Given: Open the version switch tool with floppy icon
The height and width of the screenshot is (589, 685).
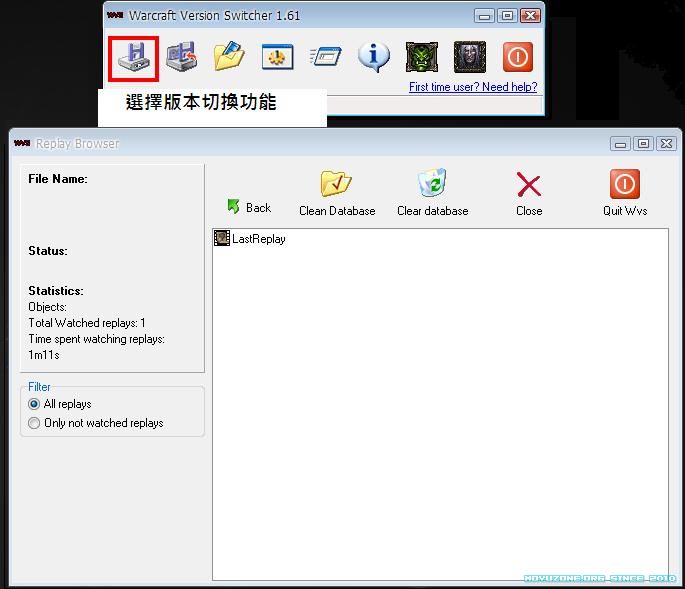Looking at the screenshot, I should (x=134, y=58).
